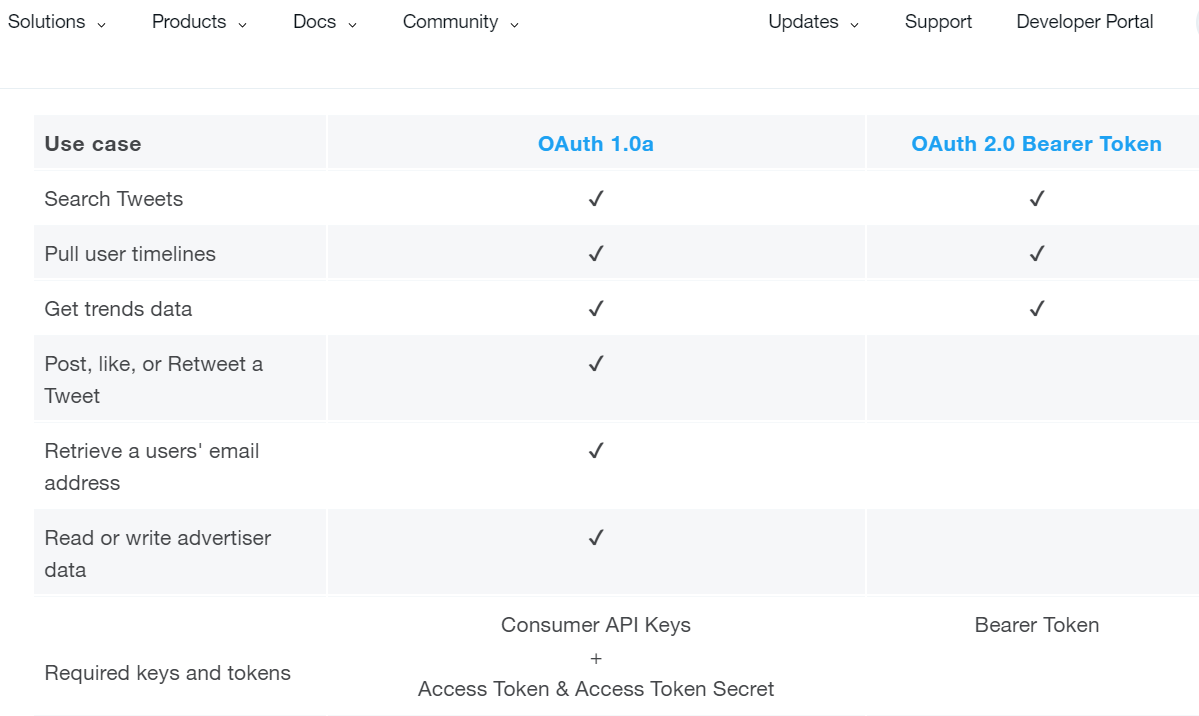This screenshot has height=716, width=1199.
Task: Click the OAuth 1.0a checkmark for Search Tweets
Action: (x=596, y=199)
